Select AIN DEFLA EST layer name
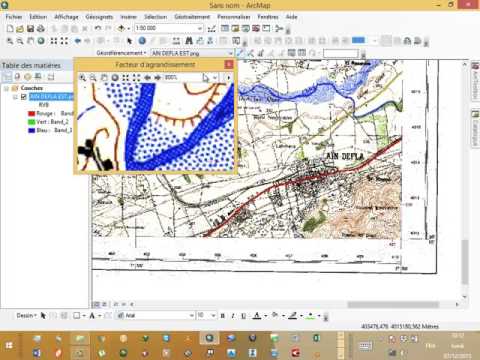 pyautogui.click(x=51, y=97)
